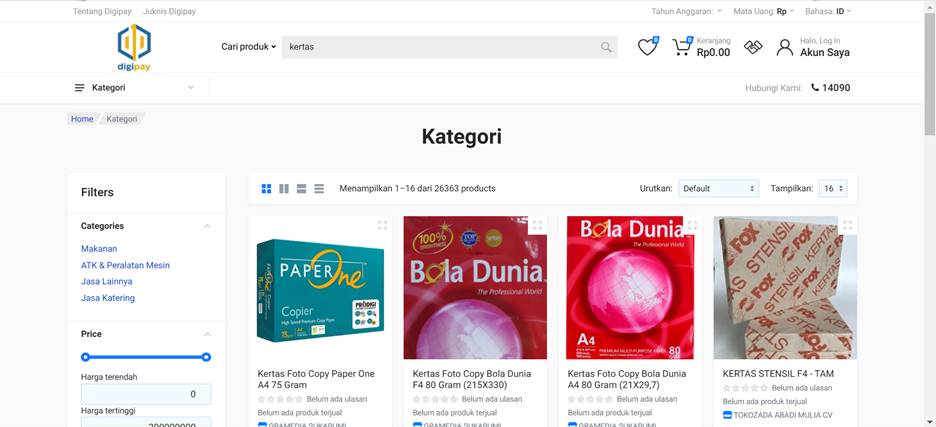Open Kertas Foto Copy Bola Dunia F4 80 Gram title
The width and height of the screenshot is (936, 427).
[x=472, y=379]
